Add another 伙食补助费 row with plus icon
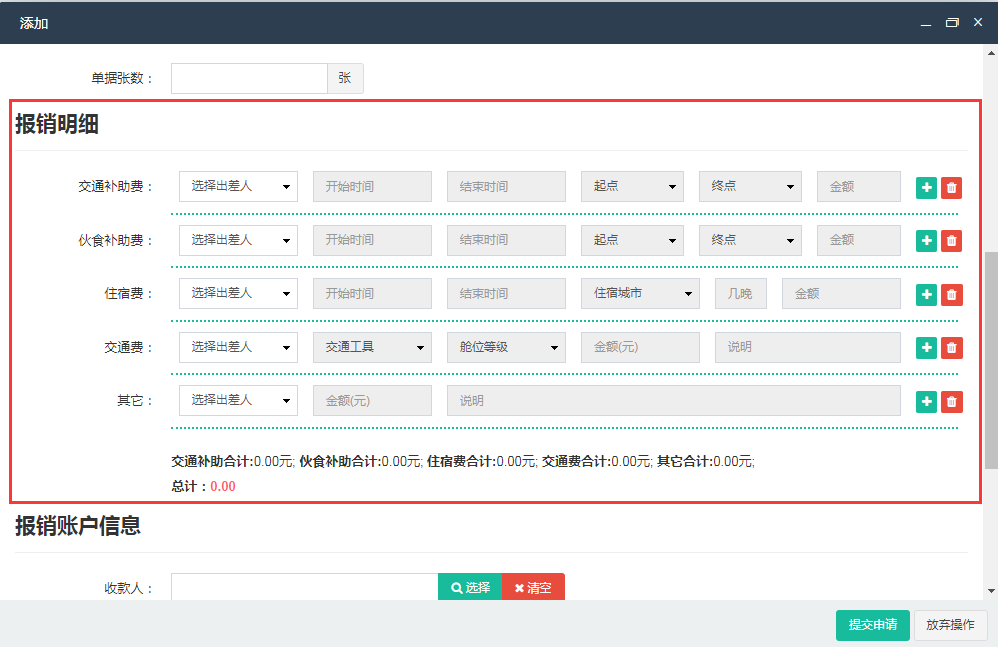This screenshot has width=998, height=647. 926,240
